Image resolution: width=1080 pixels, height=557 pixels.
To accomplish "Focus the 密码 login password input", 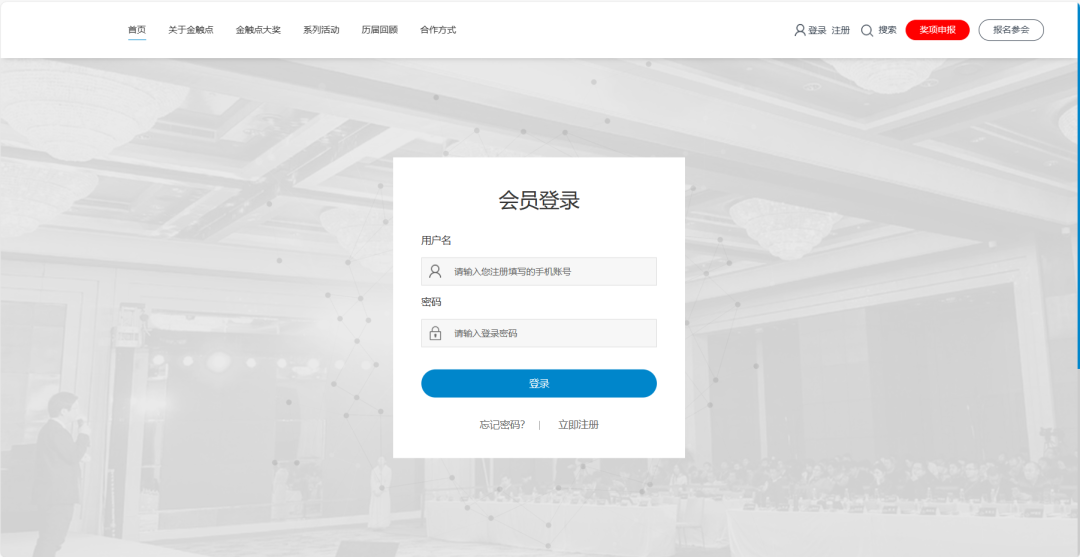I will (x=550, y=333).
